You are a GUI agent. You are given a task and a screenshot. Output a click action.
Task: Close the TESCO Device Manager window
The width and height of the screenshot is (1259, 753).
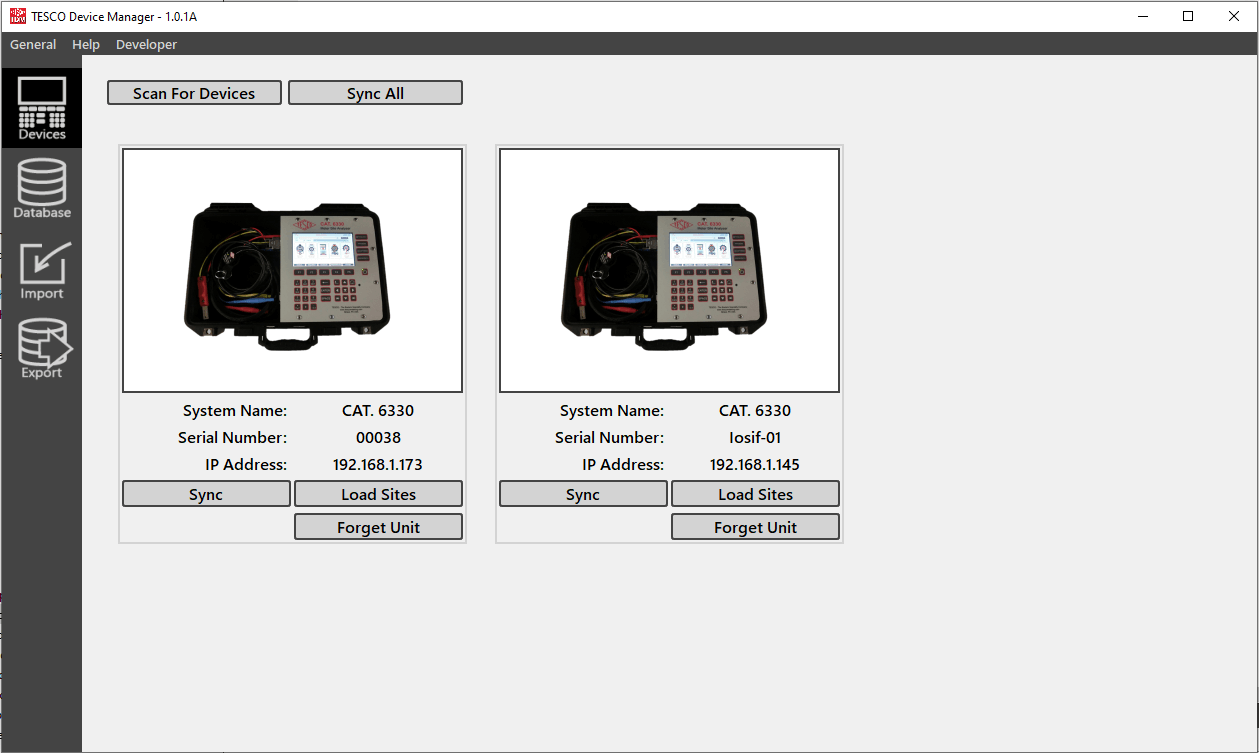pos(1234,16)
